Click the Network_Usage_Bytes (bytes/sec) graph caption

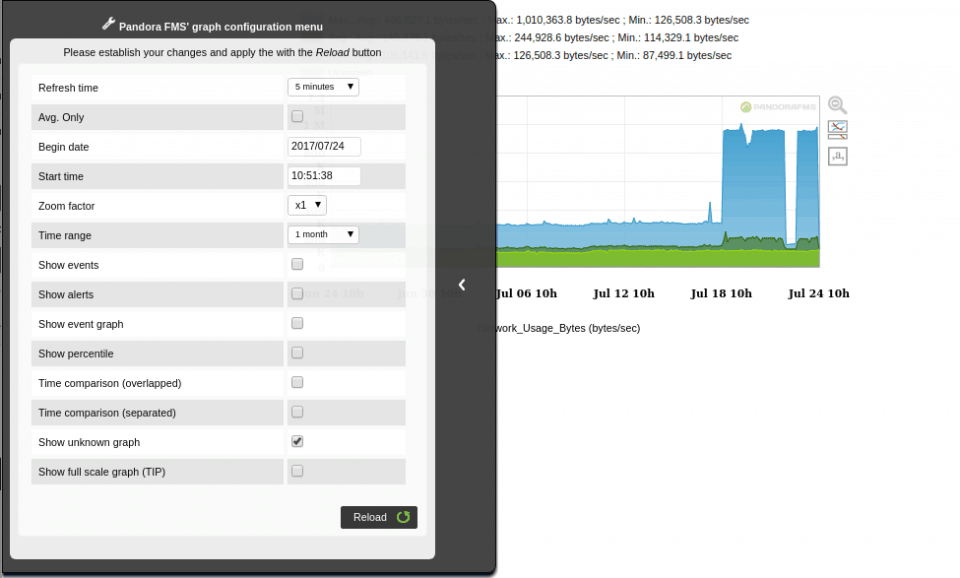tap(560, 328)
